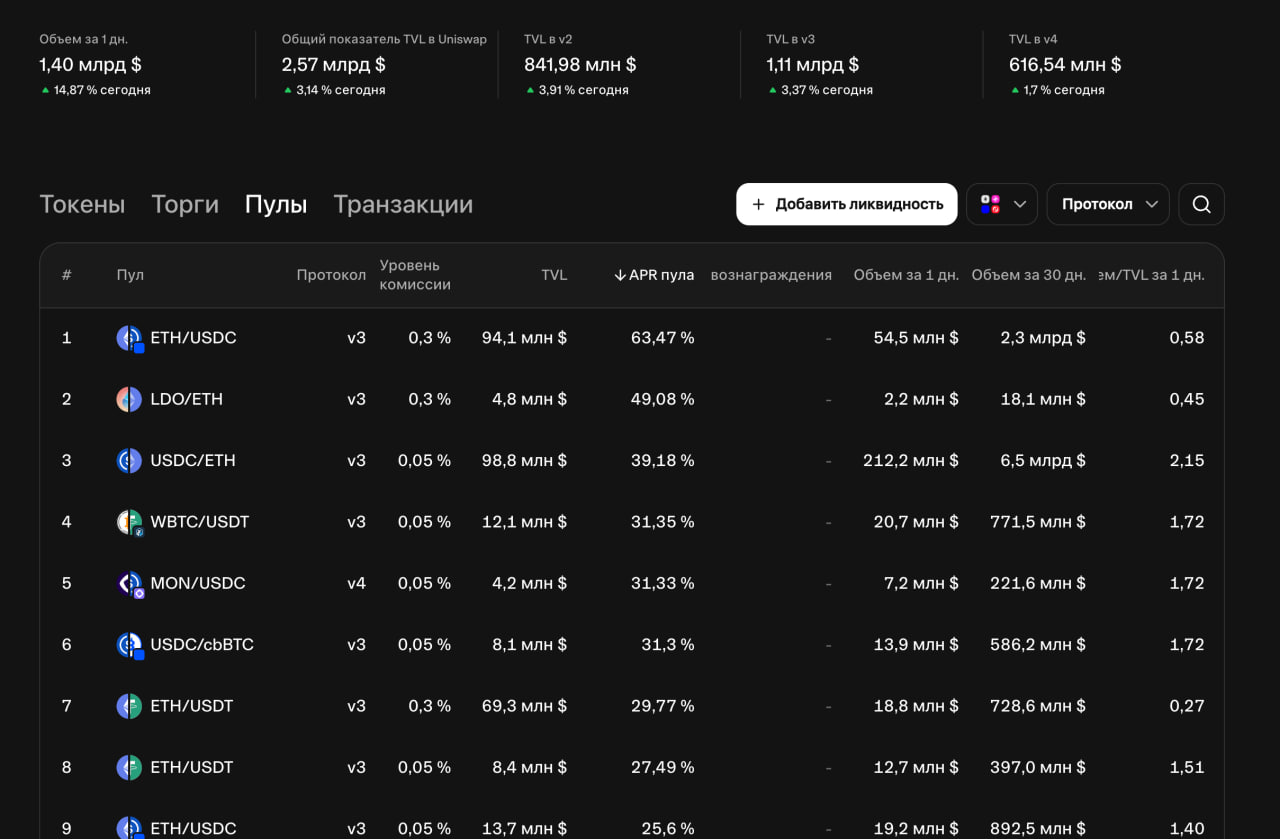Image resolution: width=1280 pixels, height=839 pixels.
Task: Open the network selector dropdown
Action: (x=1002, y=204)
